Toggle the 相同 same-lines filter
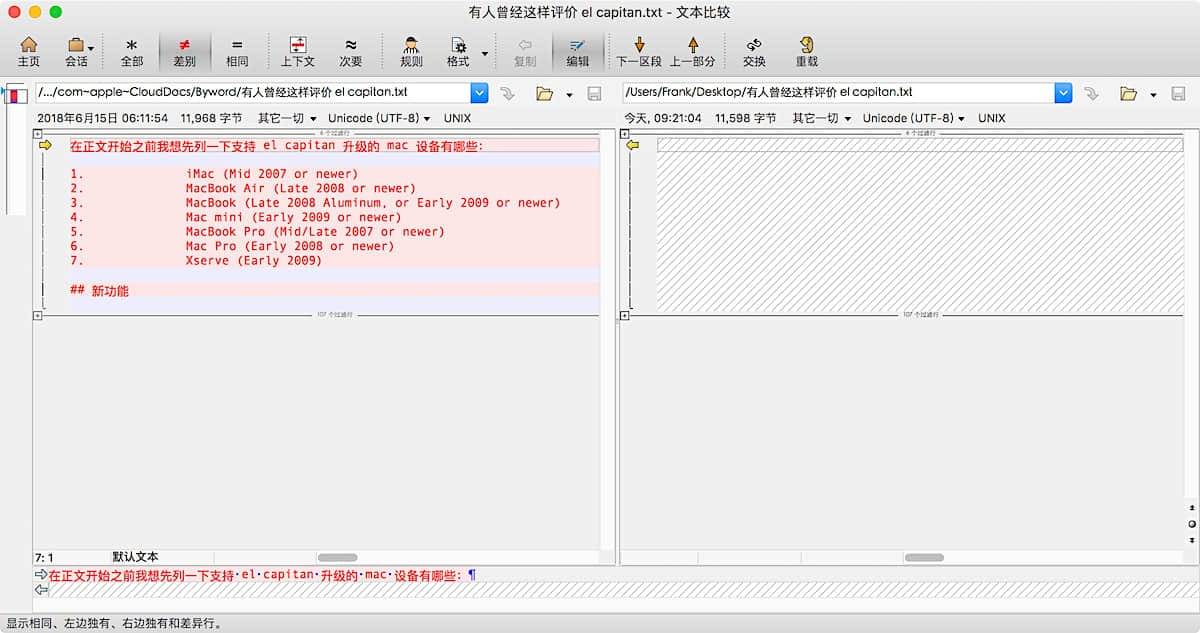Screen dimensions: 1200x633 point(237,52)
